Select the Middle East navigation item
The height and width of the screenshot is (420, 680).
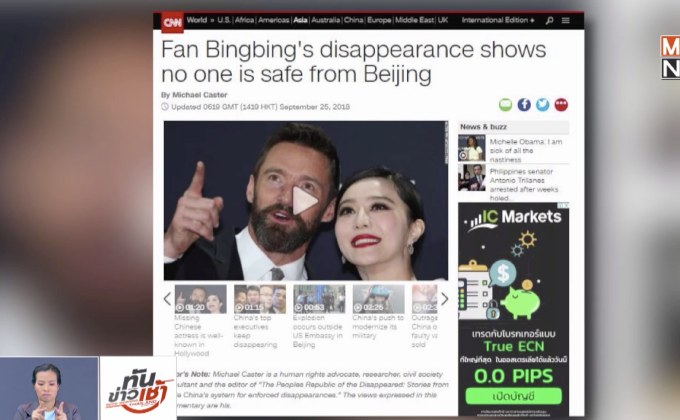point(414,20)
